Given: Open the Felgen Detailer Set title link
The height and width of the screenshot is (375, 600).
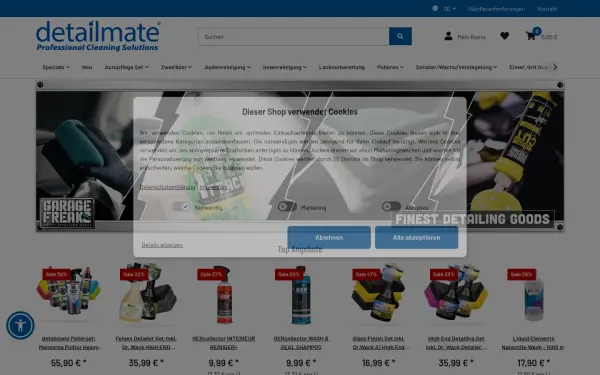Looking at the screenshot, I should (146, 343).
